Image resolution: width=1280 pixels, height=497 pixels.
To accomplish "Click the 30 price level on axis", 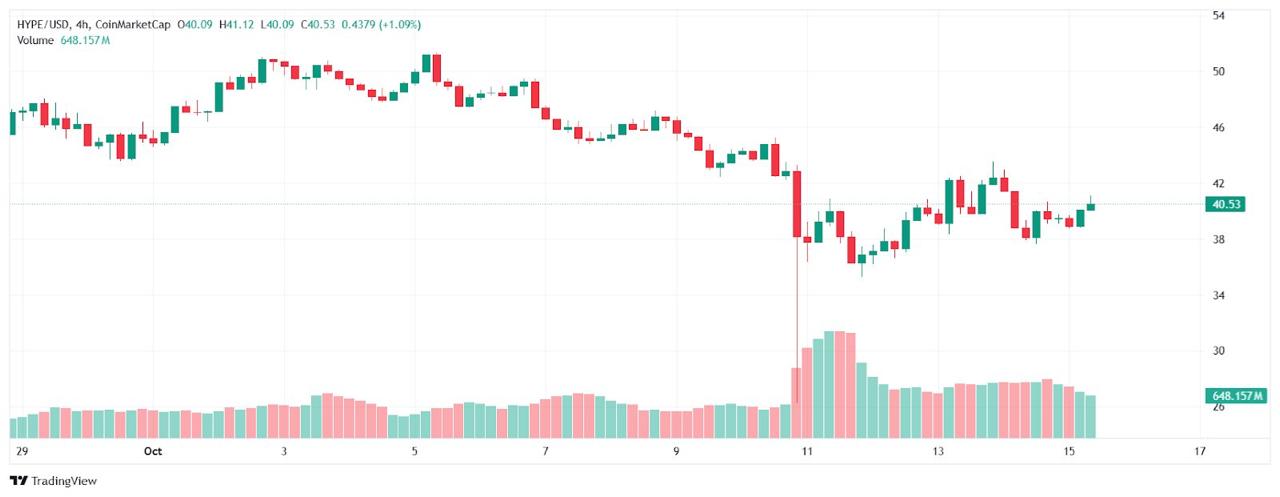I will pyautogui.click(x=1219, y=351).
